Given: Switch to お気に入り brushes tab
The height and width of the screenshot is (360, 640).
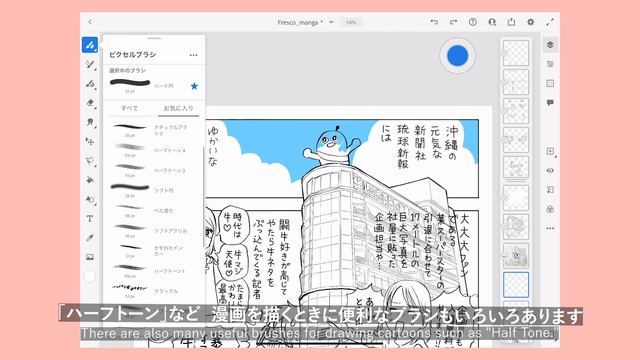Looking at the screenshot, I should 178,108.
